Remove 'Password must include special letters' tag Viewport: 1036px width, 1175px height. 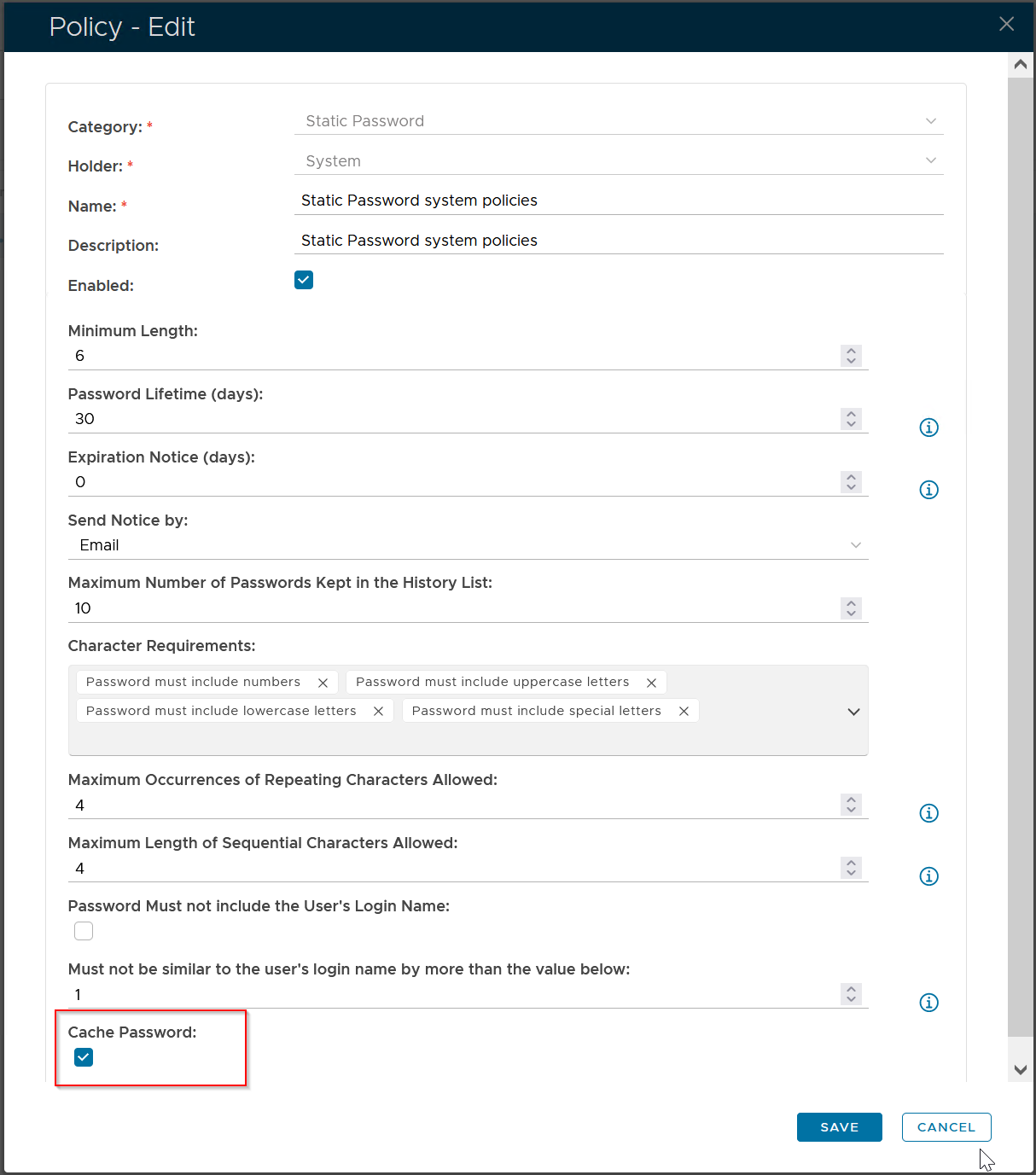pos(684,711)
